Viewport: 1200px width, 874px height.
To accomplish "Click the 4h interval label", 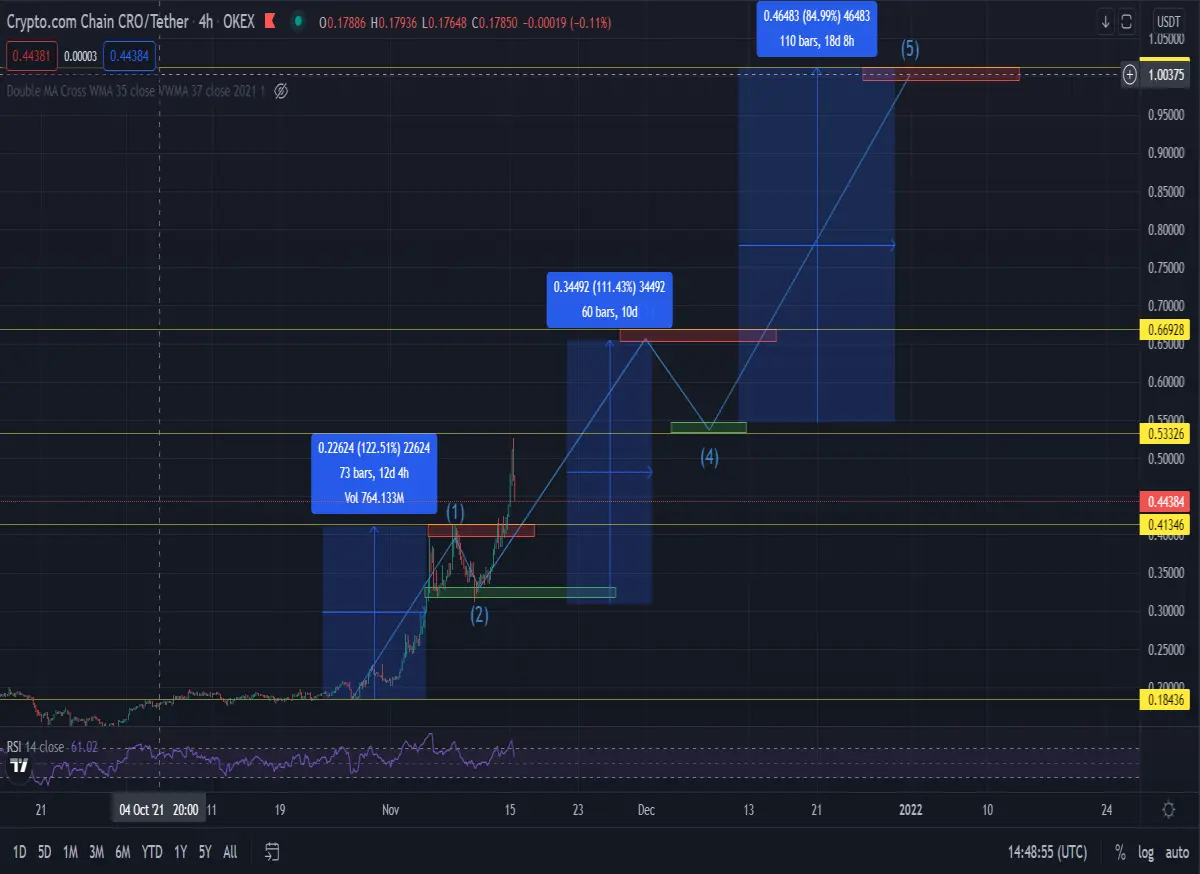I will click(x=208, y=21).
